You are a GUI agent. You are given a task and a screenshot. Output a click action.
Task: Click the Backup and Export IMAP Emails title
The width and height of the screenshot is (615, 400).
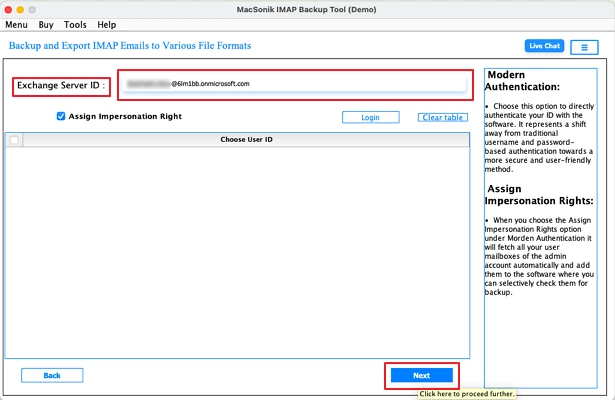tap(130, 45)
